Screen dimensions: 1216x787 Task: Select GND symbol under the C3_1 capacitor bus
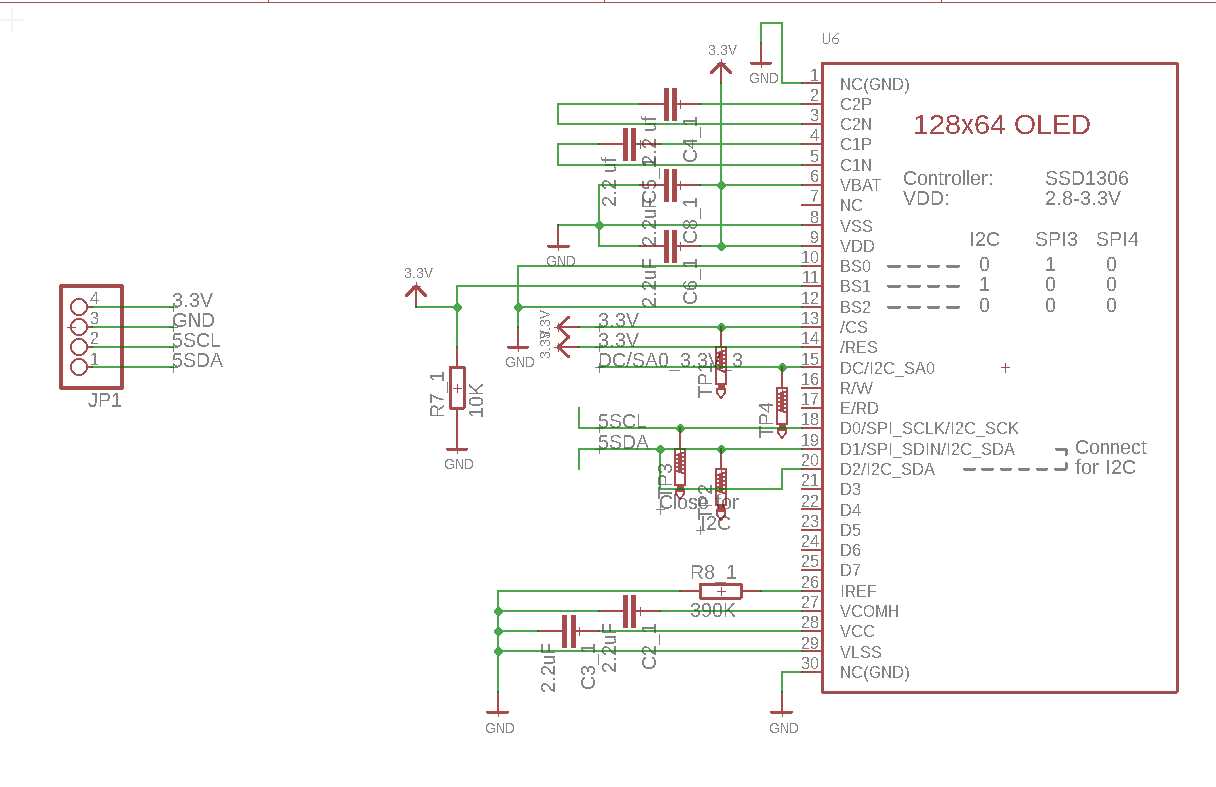click(x=497, y=712)
